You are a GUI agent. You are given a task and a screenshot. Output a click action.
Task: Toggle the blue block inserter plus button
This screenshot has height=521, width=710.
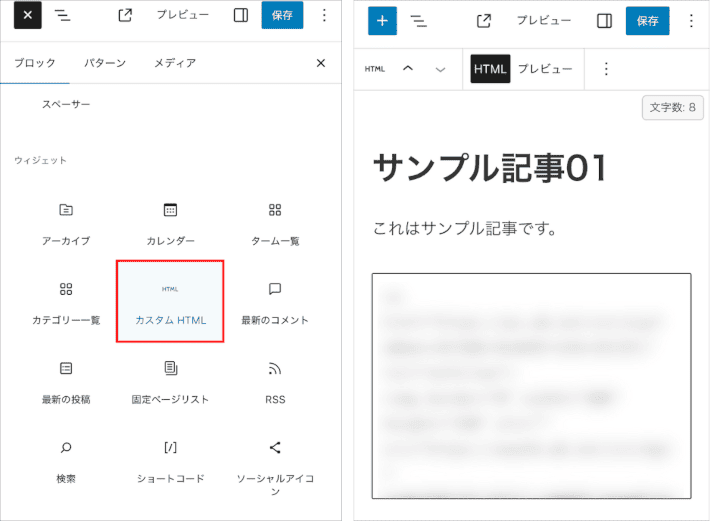[381, 20]
